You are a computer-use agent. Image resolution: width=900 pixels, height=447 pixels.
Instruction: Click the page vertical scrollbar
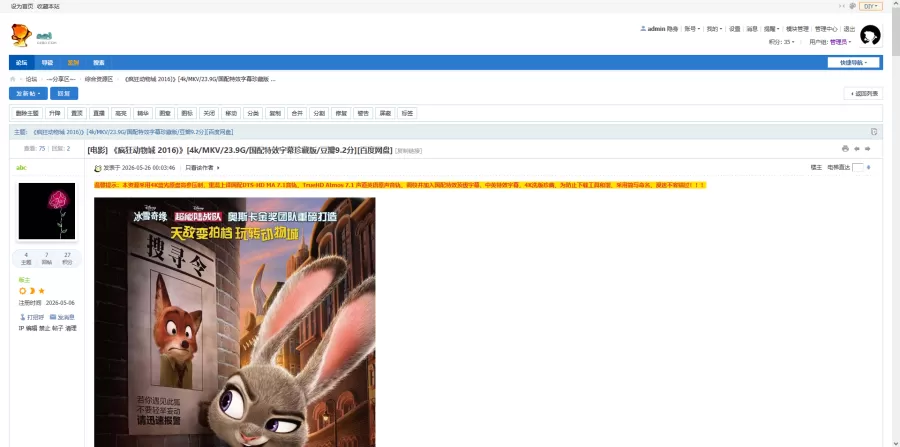coord(895,223)
